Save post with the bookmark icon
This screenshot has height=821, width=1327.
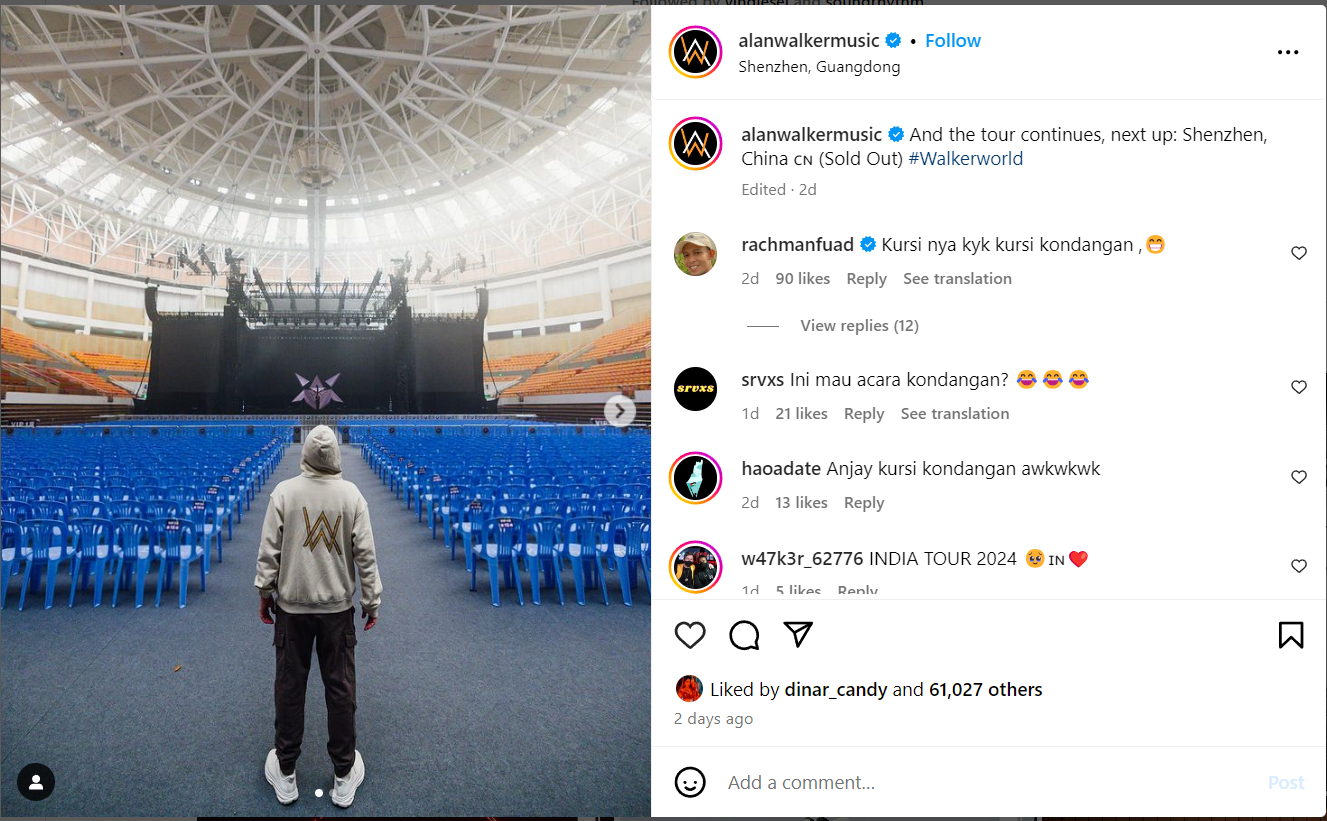[x=1291, y=635]
